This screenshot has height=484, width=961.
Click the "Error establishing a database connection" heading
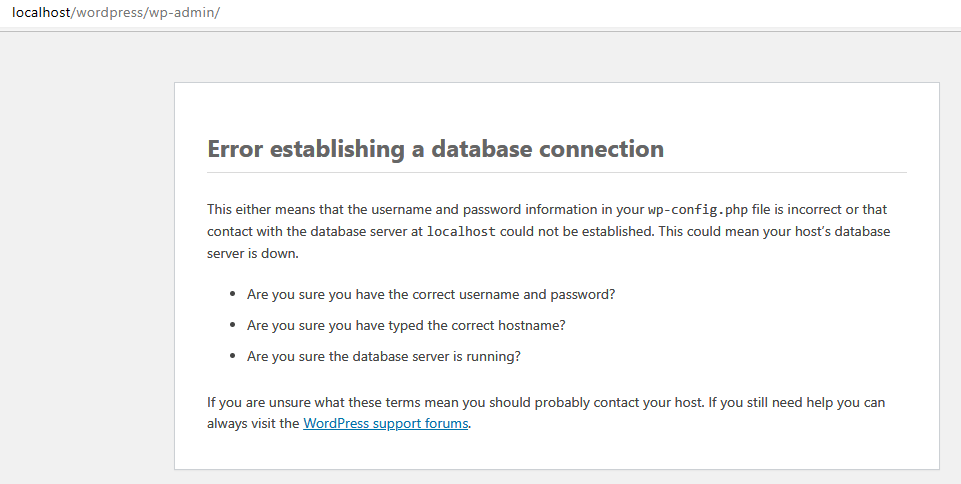coord(435,149)
